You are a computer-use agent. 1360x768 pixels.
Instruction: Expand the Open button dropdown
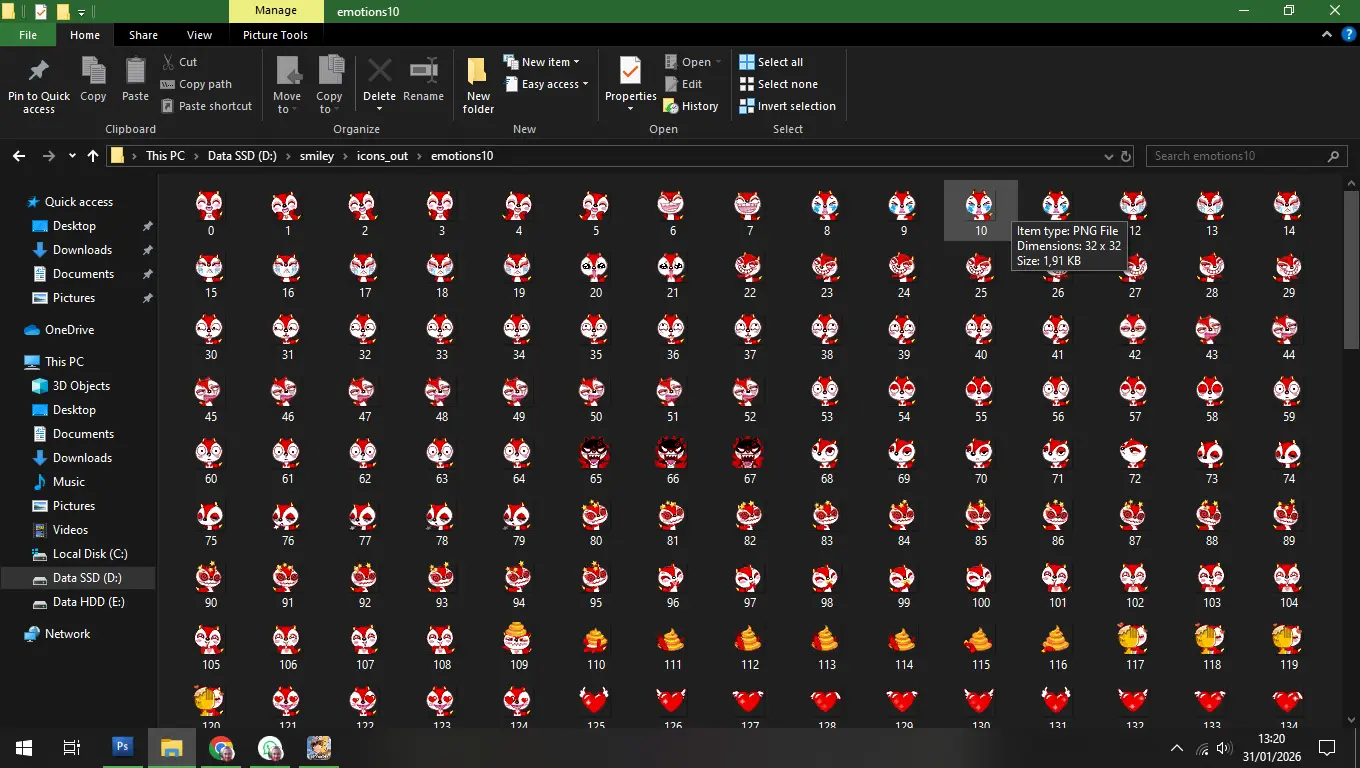[718, 62]
